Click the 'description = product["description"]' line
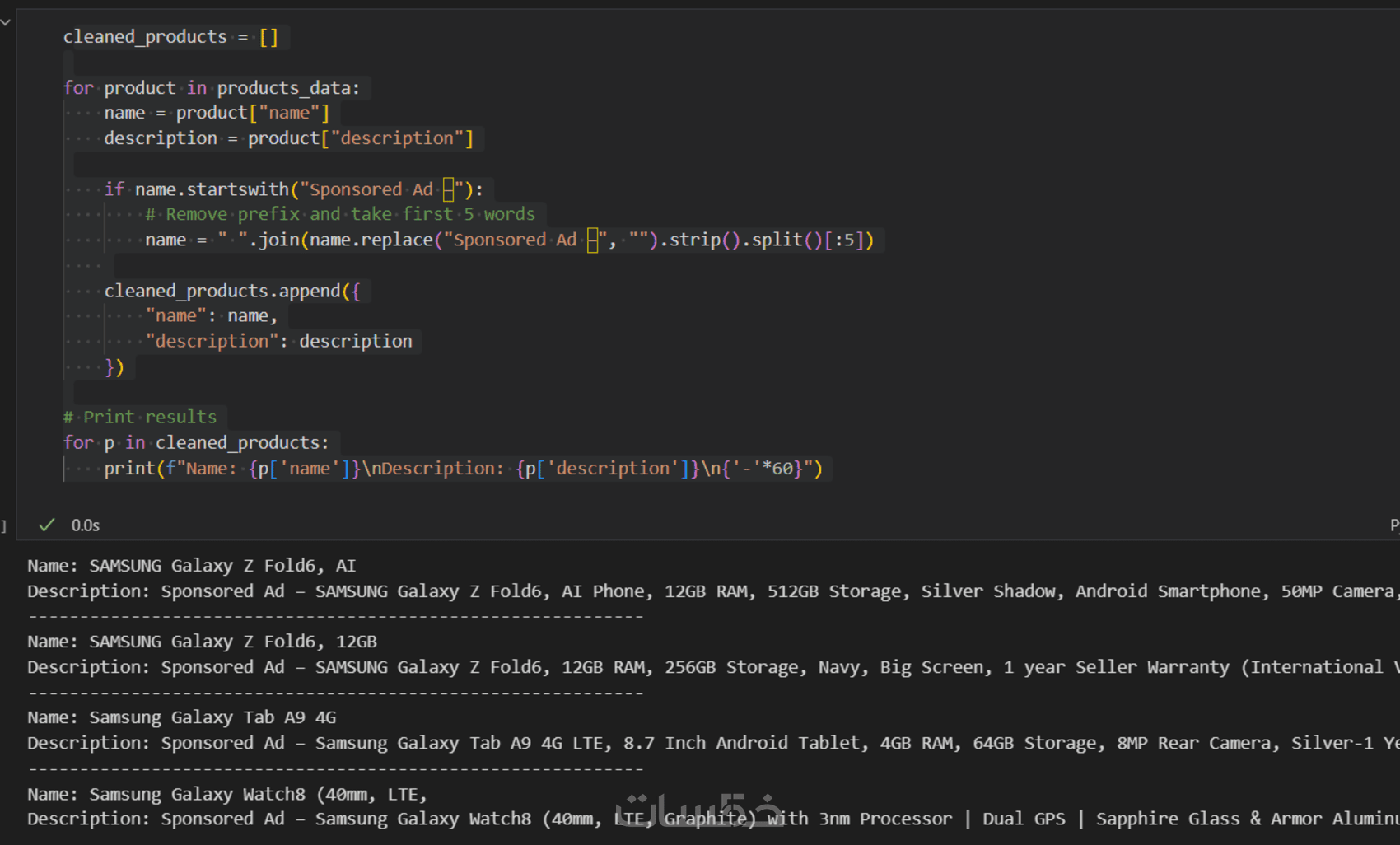The height and width of the screenshot is (845, 1400). pyautogui.click(x=289, y=138)
